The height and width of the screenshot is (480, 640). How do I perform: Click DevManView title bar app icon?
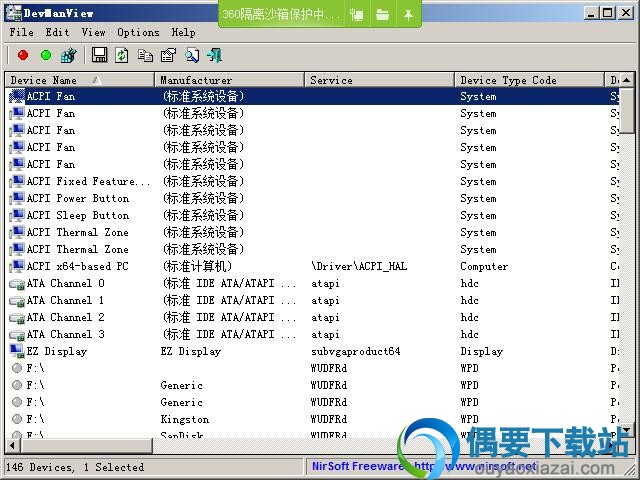click(x=13, y=13)
